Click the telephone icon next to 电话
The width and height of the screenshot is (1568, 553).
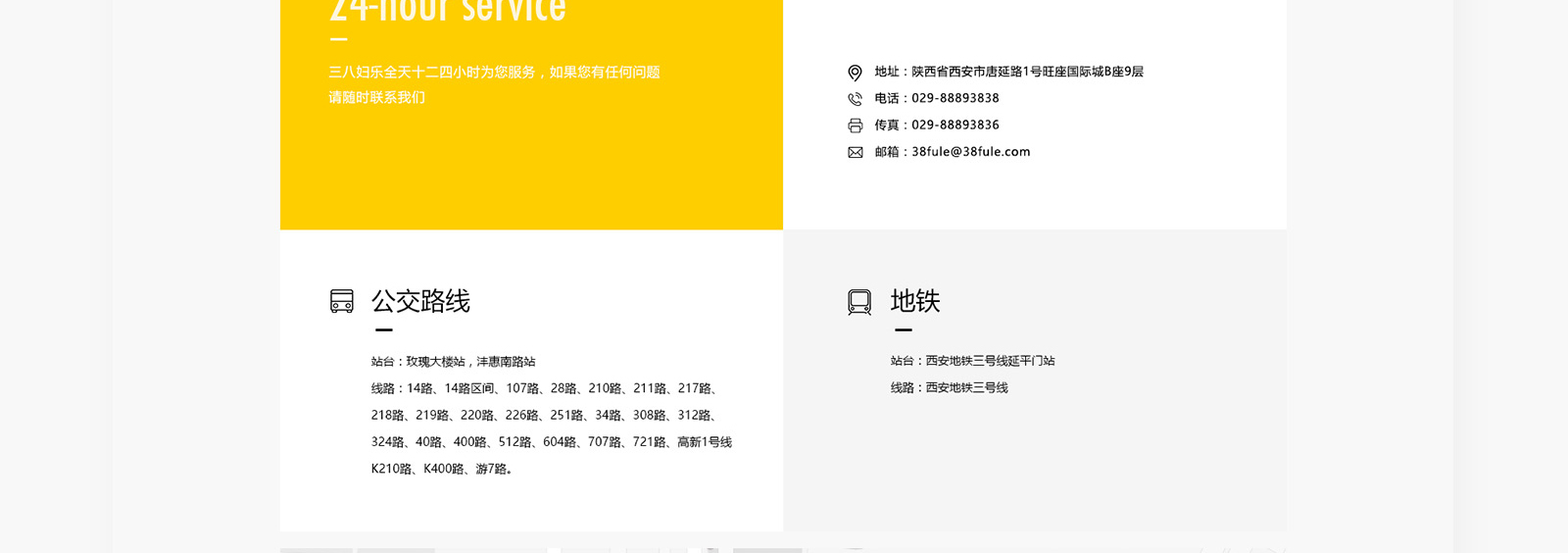[x=855, y=99]
